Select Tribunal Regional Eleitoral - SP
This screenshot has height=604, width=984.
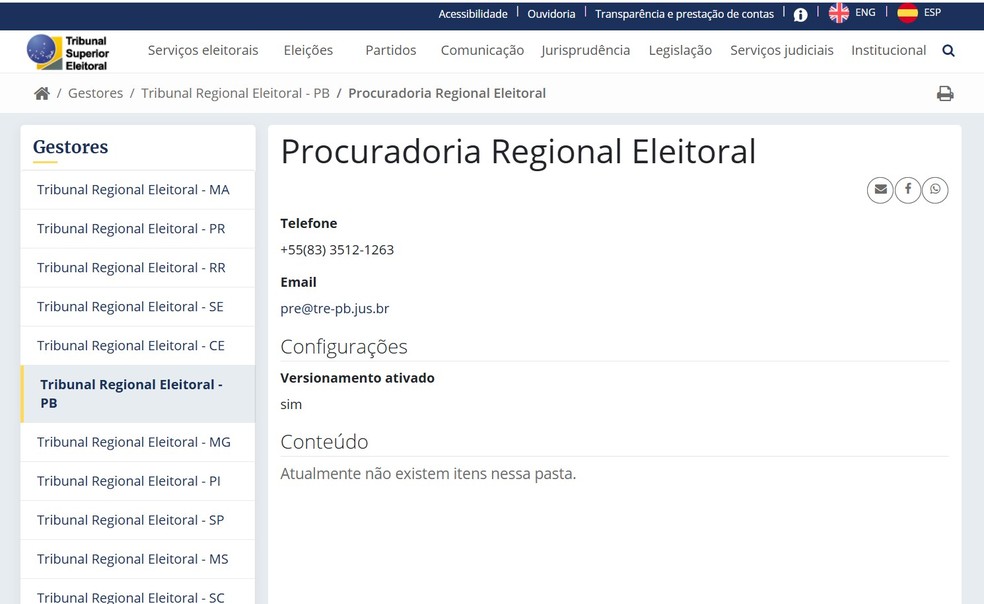[138, 520]
